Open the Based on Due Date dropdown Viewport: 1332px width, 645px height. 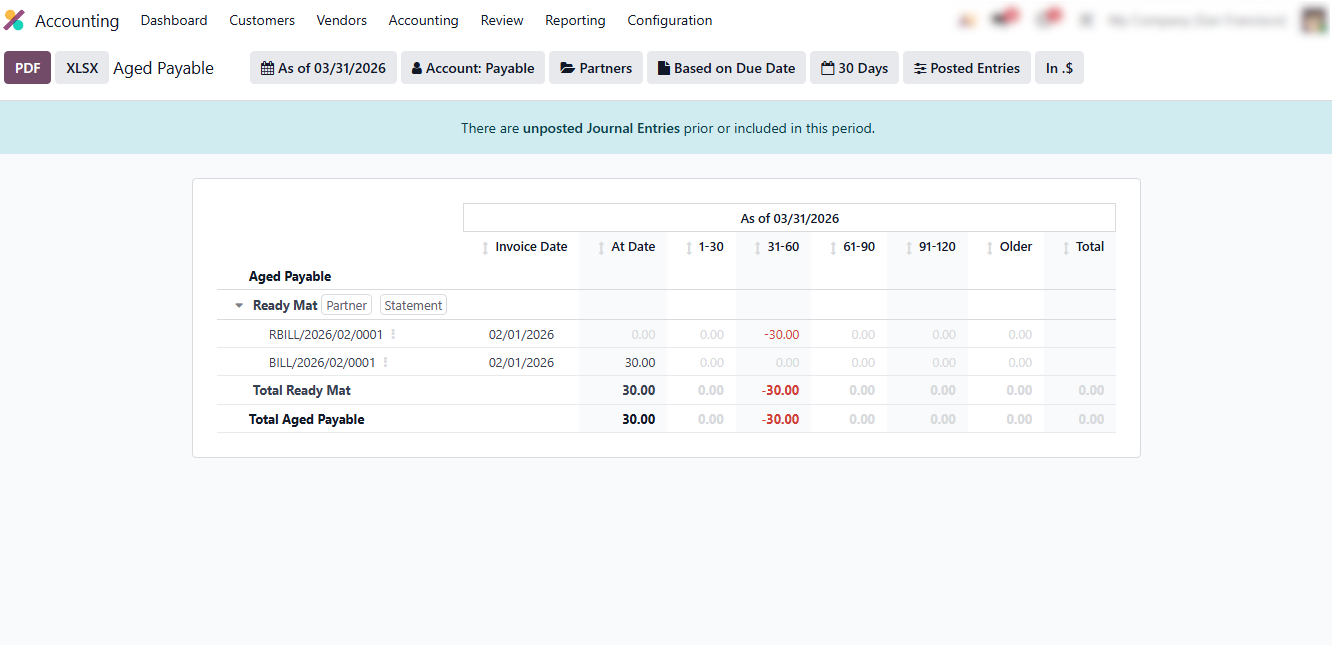pyautogui.click(x=726, y=68)
